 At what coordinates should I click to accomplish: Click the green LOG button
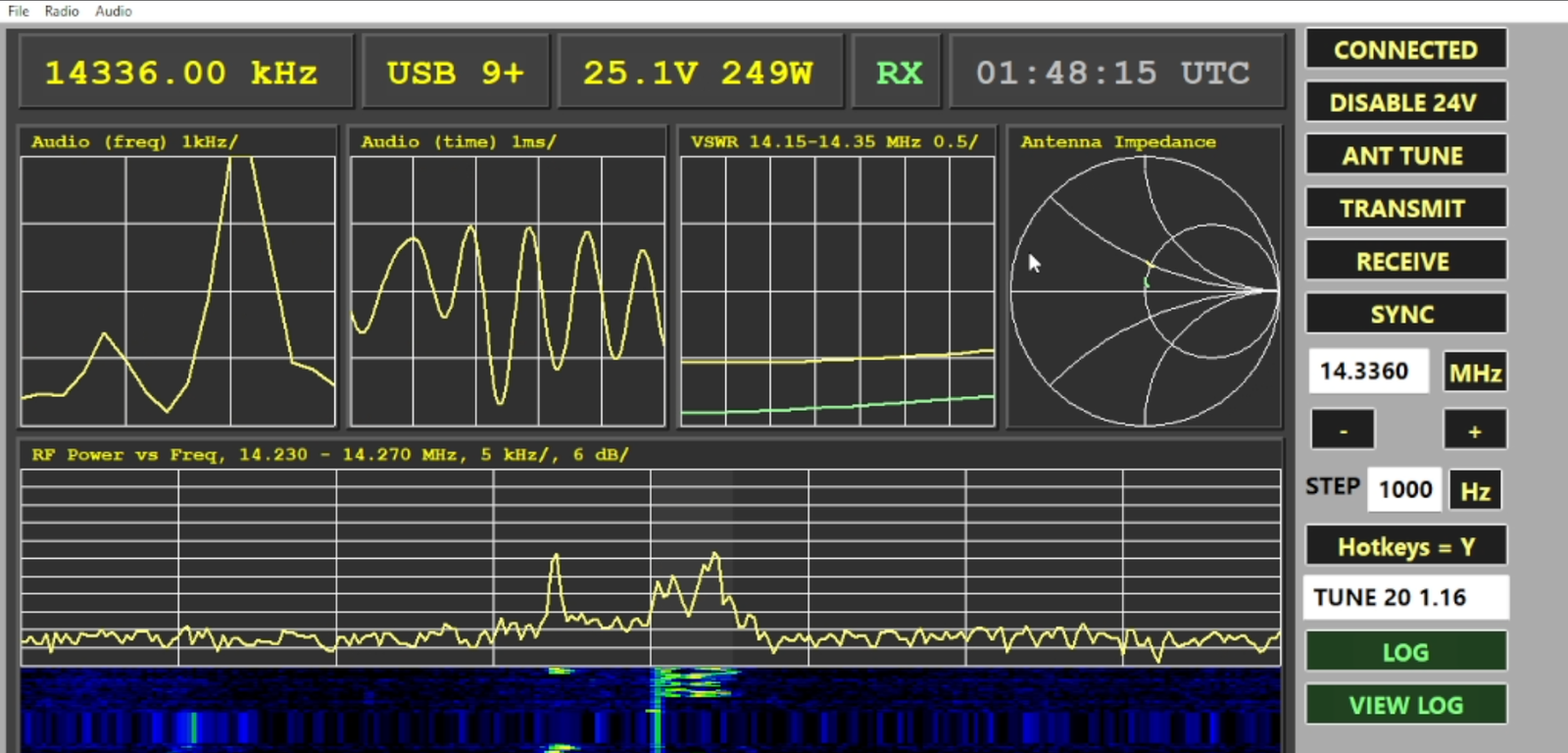click(1405, 652)
